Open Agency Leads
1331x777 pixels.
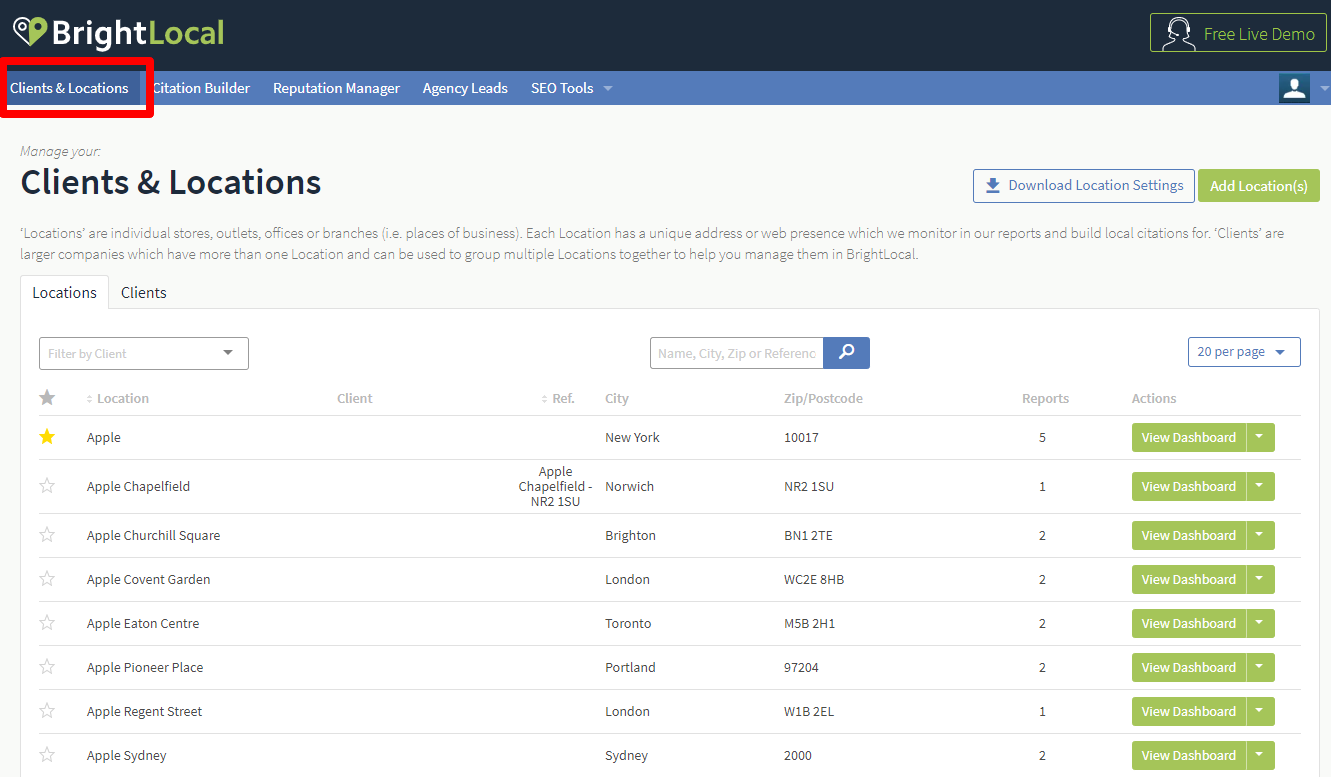465,88
